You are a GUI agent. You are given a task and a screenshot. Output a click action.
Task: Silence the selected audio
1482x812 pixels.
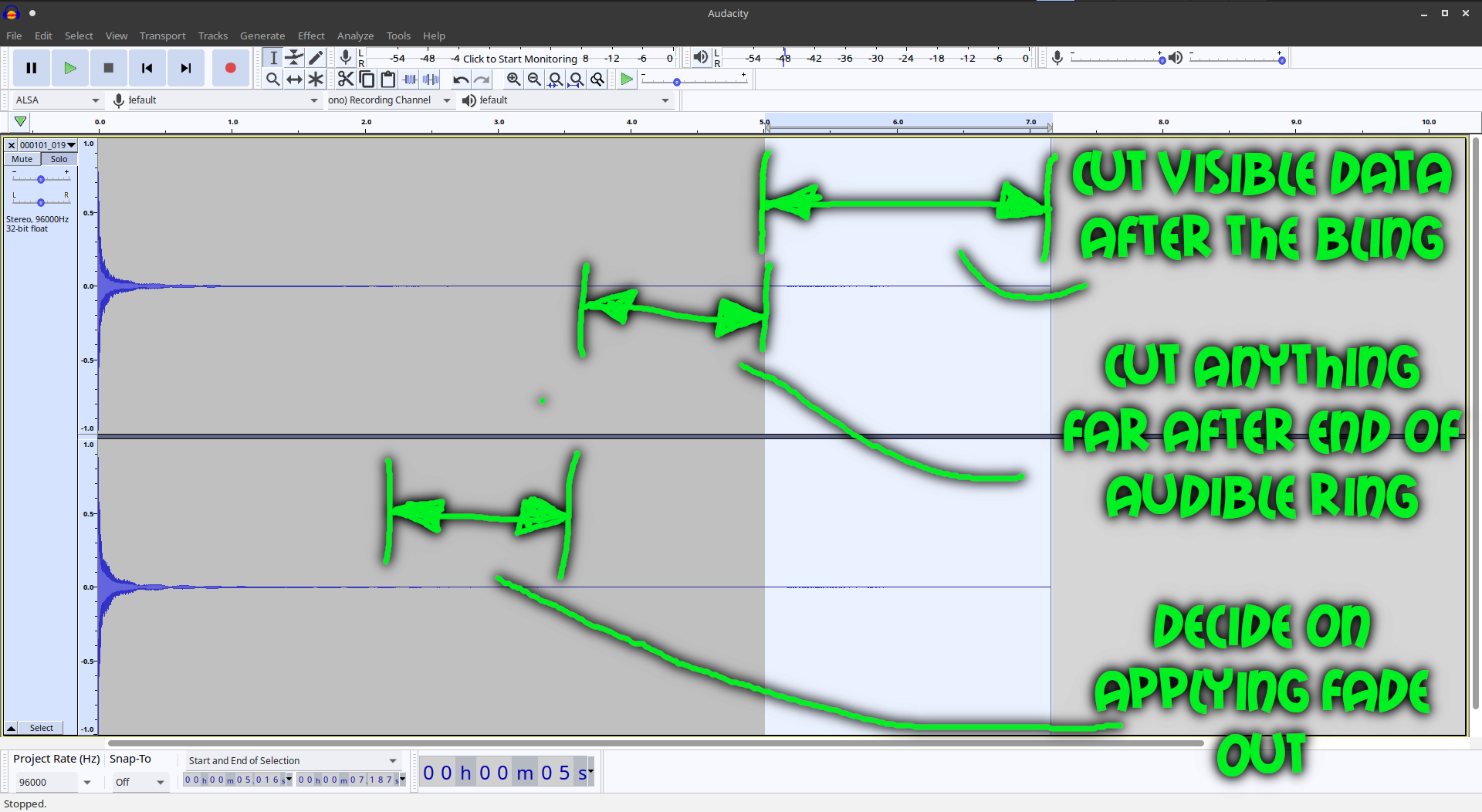click(431, 78)
